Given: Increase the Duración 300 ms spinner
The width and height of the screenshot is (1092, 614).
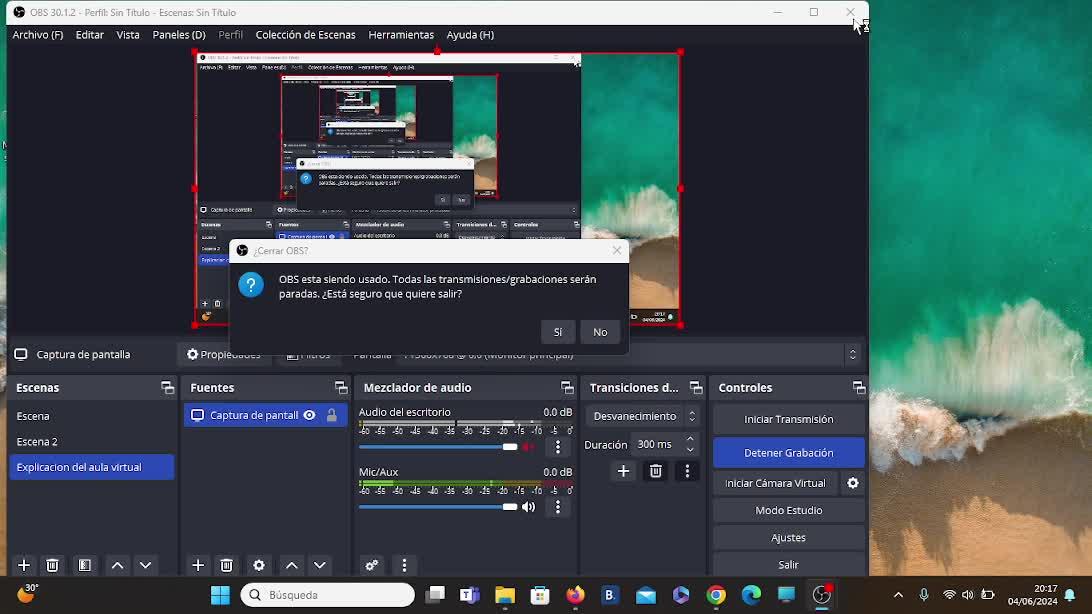Looking at the screenshot, I should [x=690, y=440].
